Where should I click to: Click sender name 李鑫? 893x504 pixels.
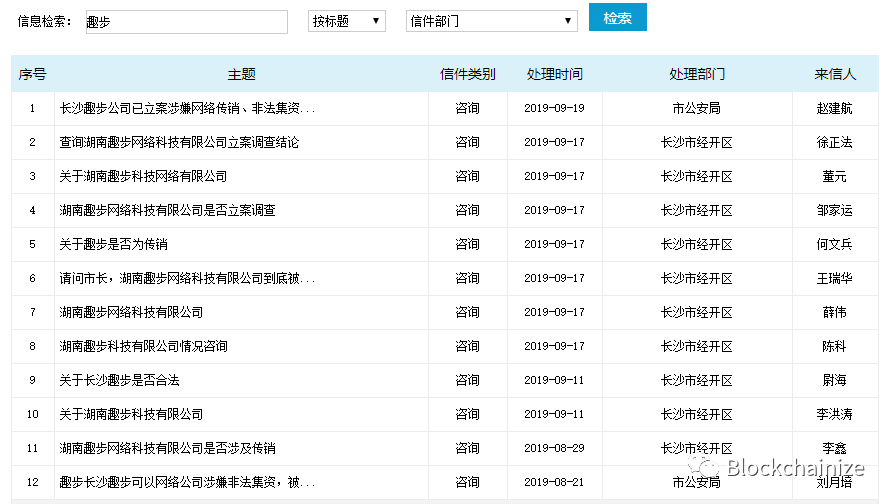coord(834,448)
